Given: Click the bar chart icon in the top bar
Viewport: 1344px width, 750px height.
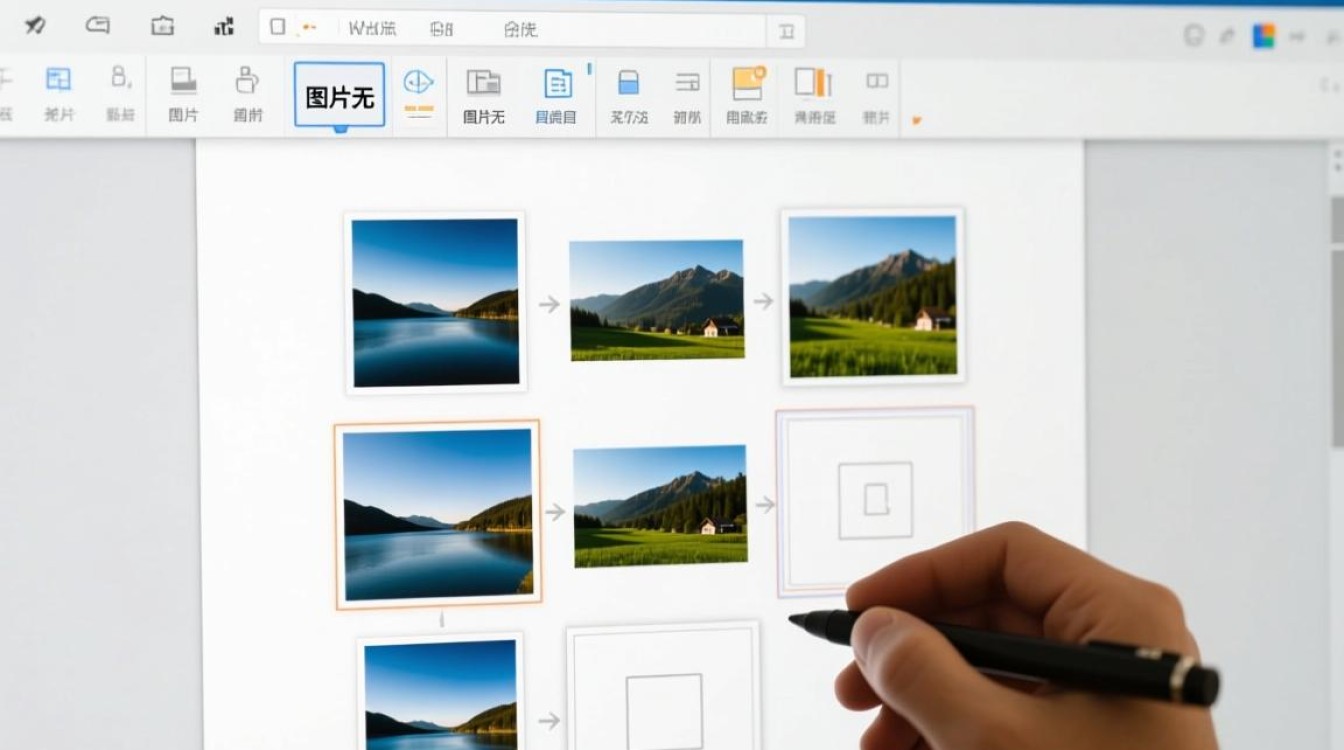Looking at the screenshot, I should pyautogui.click(x=224, y=27).
